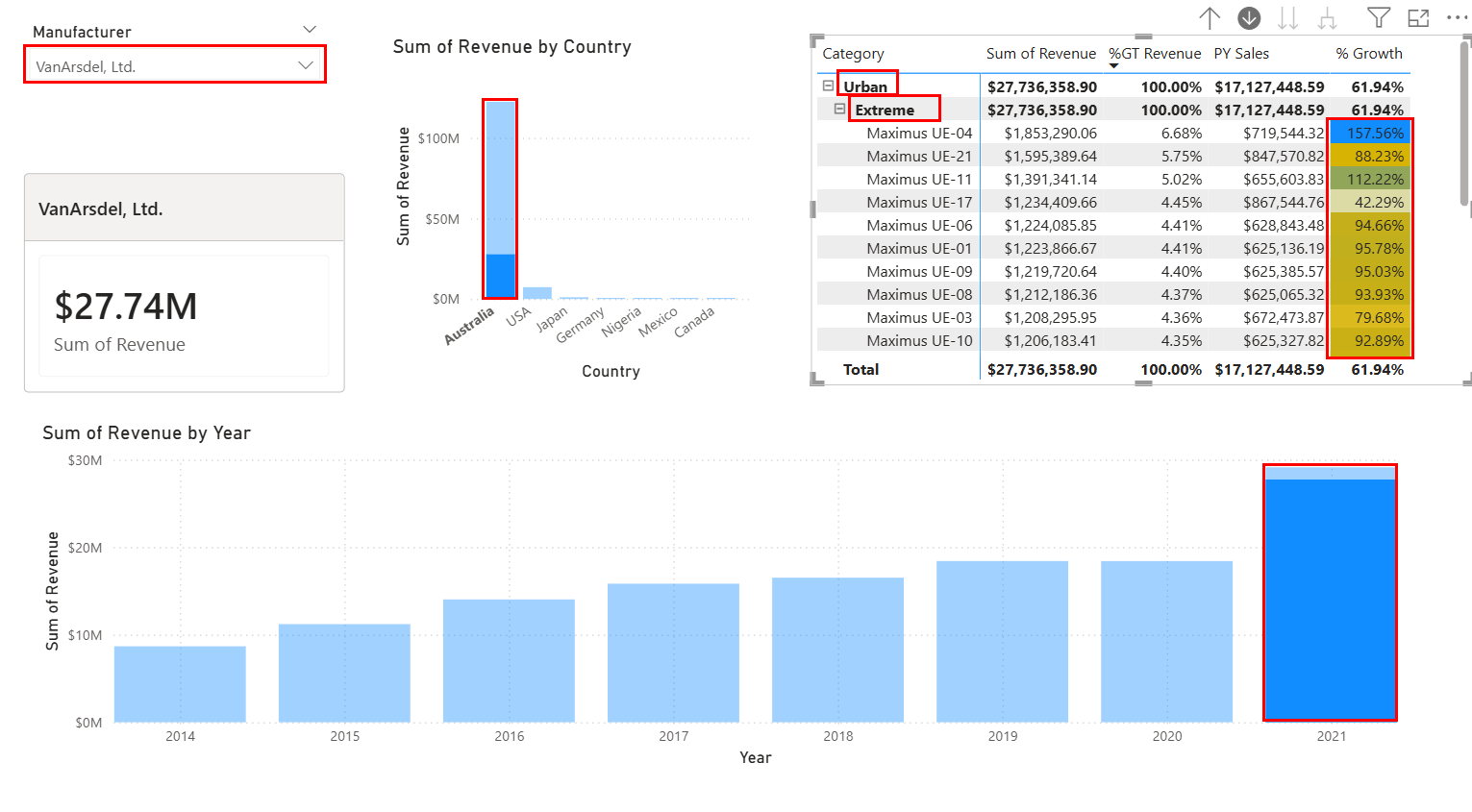Click the $847,570.82 PY Sales cell
Screen dimensions: 1472x812
point(1284,156)
